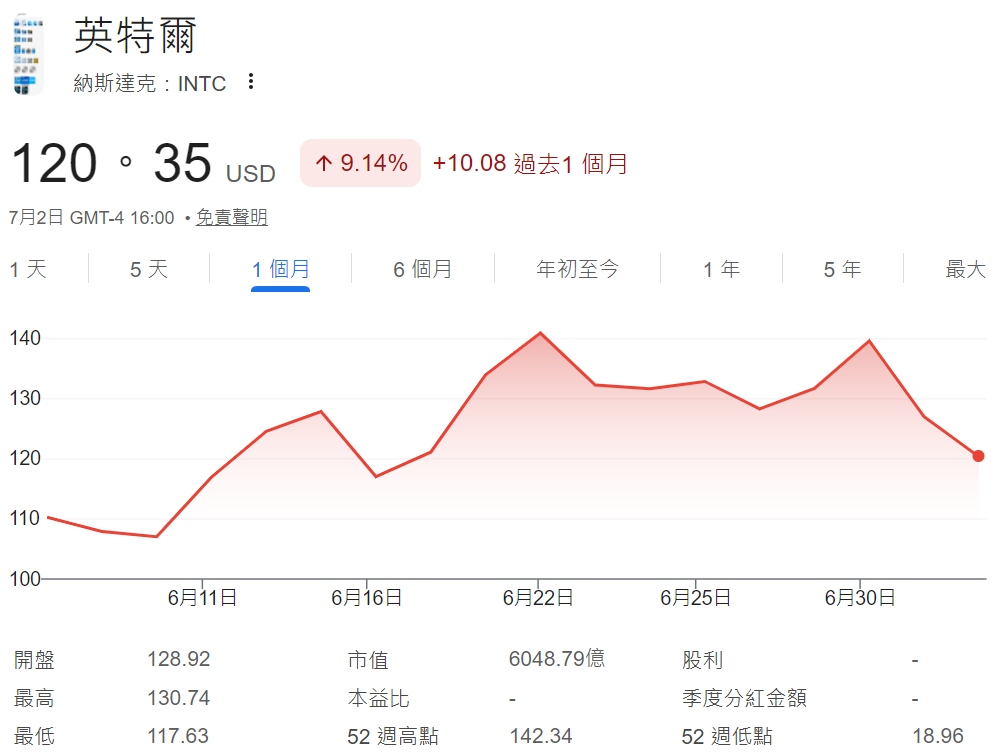Click the 股利 label

[702, 660]
